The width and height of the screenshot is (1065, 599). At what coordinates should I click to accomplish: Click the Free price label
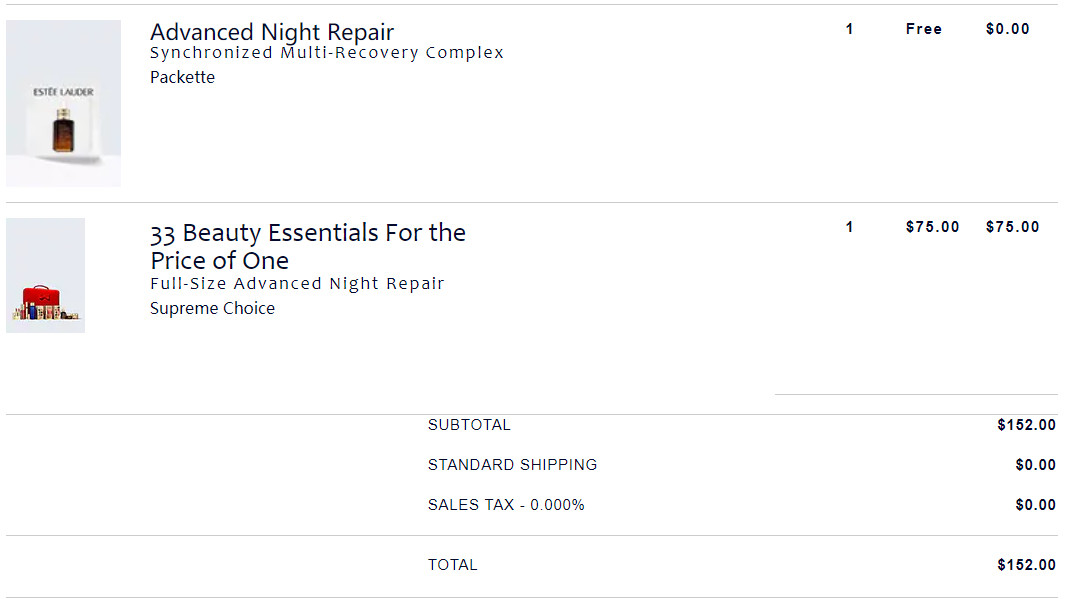pos(924,29)
